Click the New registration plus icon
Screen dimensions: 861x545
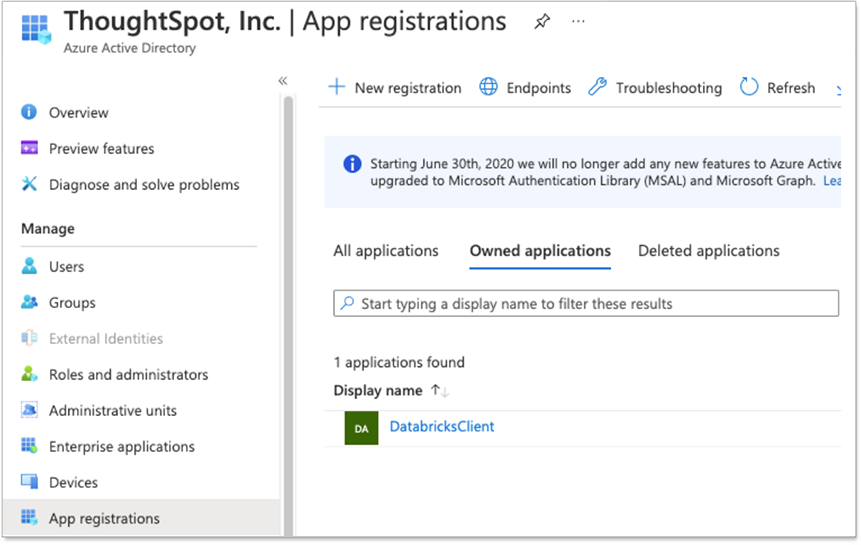[x=337, y=88]
